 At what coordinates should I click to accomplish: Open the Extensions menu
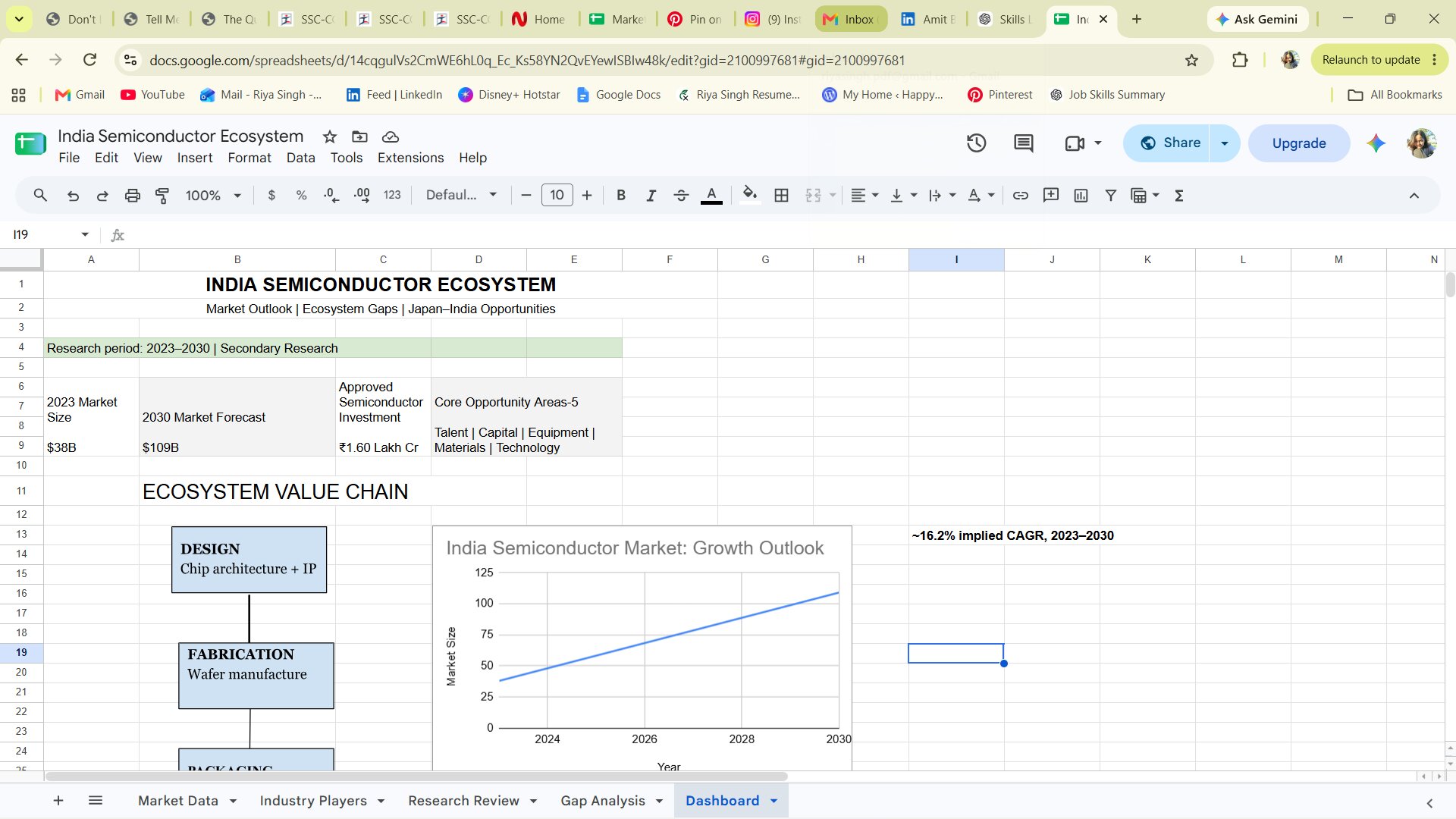pyautogui.click(x=410, y=158)
